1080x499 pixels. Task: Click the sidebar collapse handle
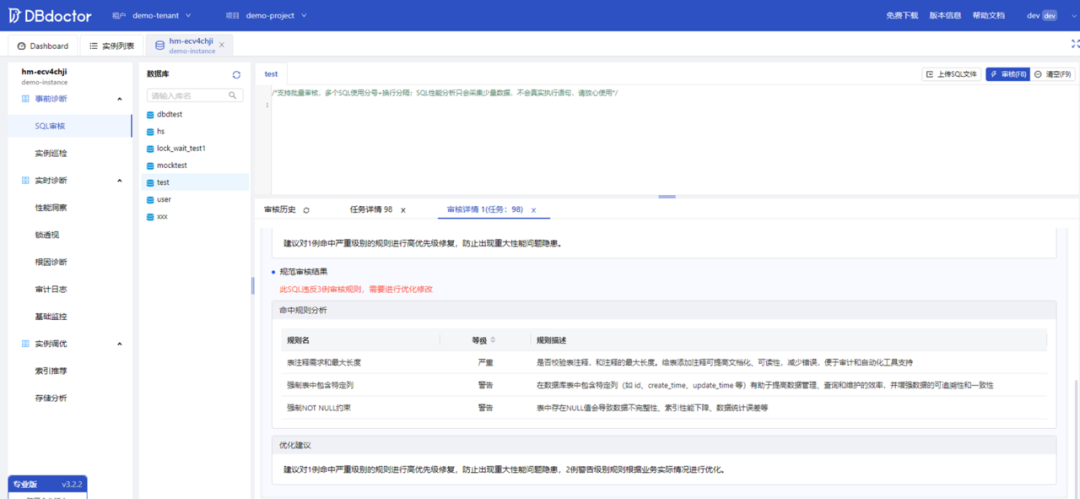tap(252, 285)
